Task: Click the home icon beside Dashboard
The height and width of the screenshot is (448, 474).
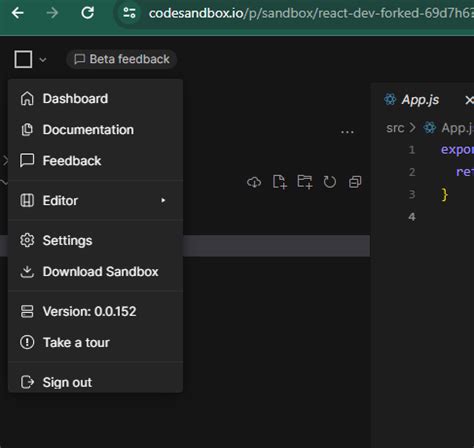Action: pos(27,99)
